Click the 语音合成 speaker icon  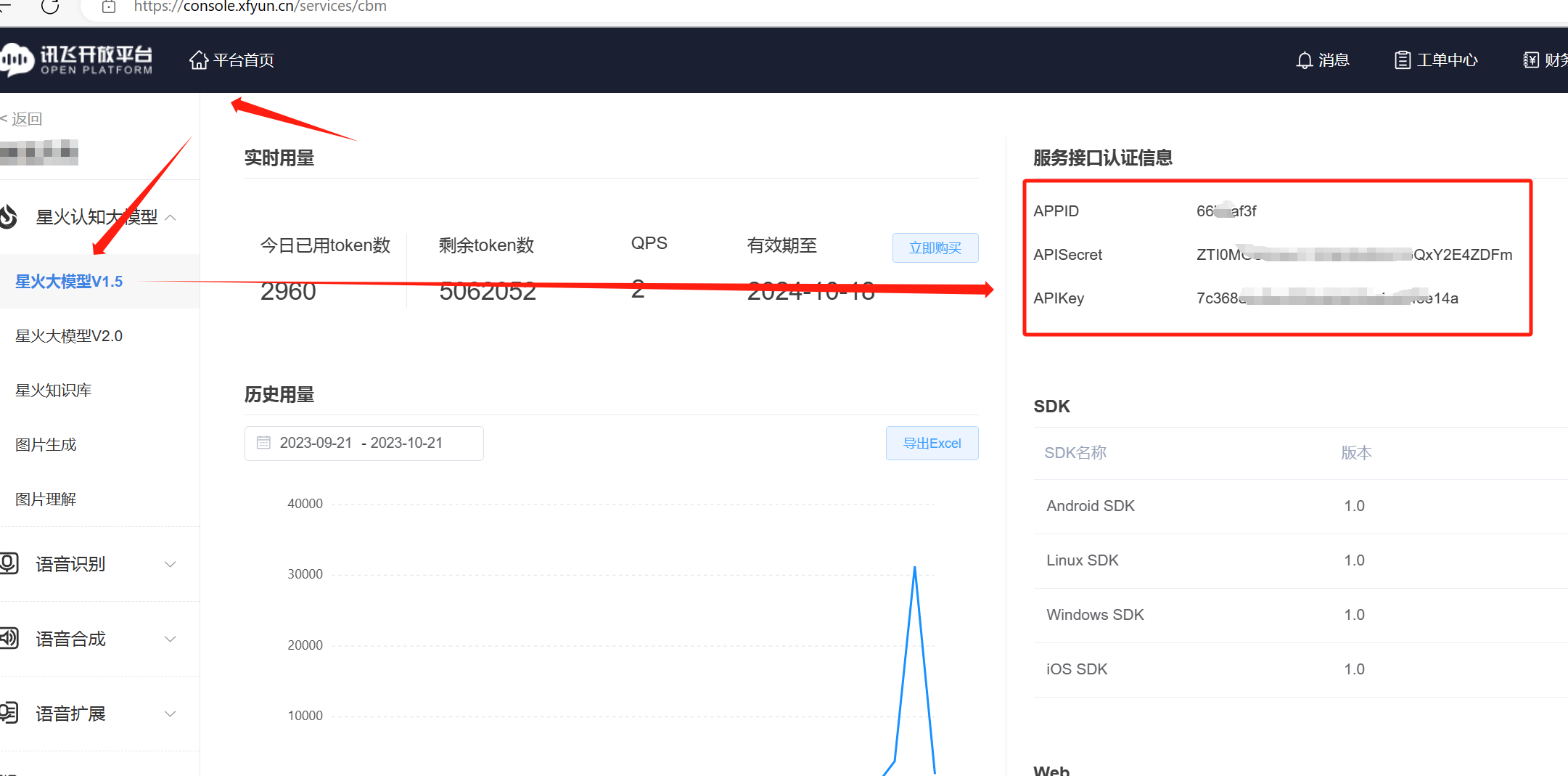click(x=9, y=638)
